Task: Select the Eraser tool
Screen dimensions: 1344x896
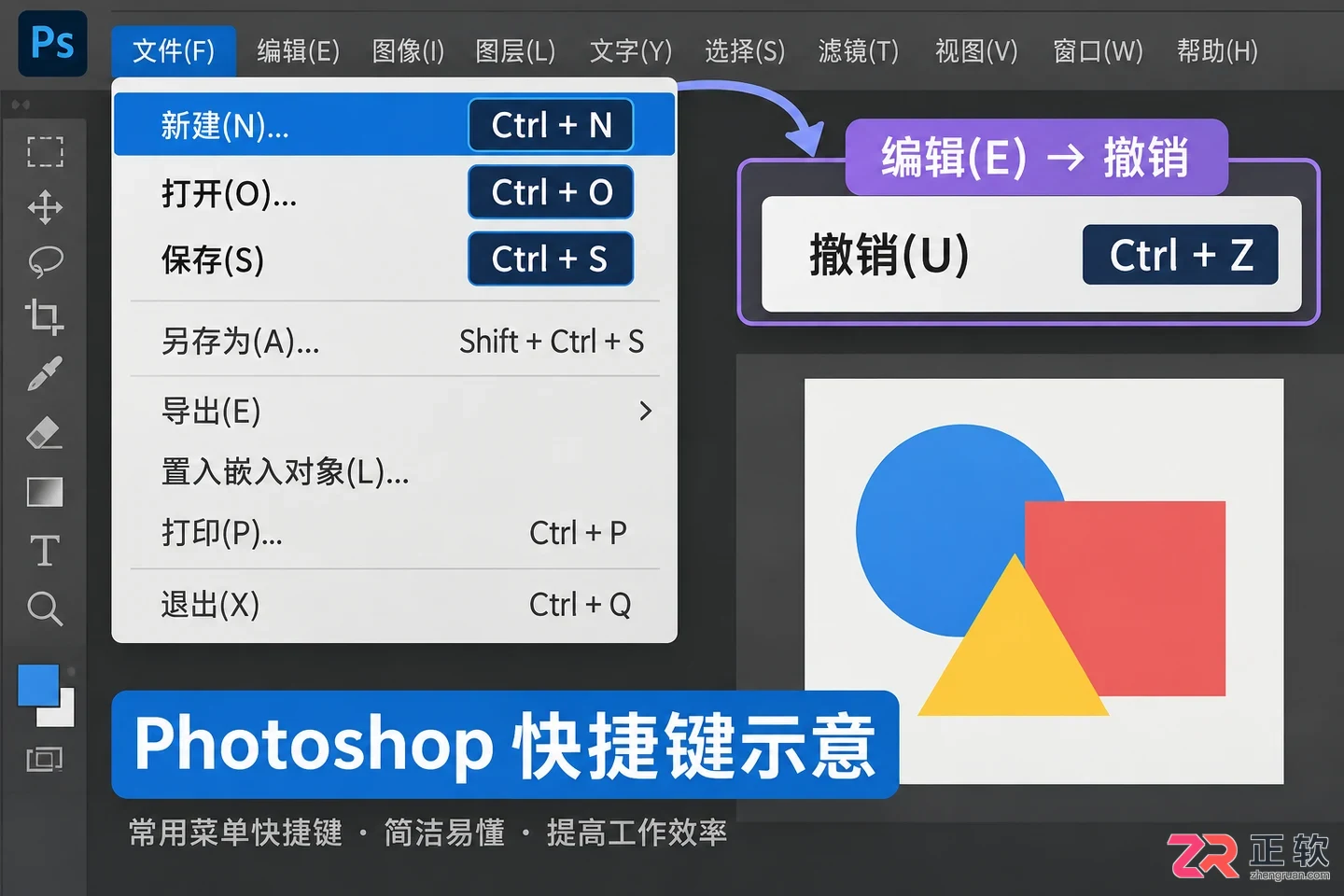Action: [44, 433]
